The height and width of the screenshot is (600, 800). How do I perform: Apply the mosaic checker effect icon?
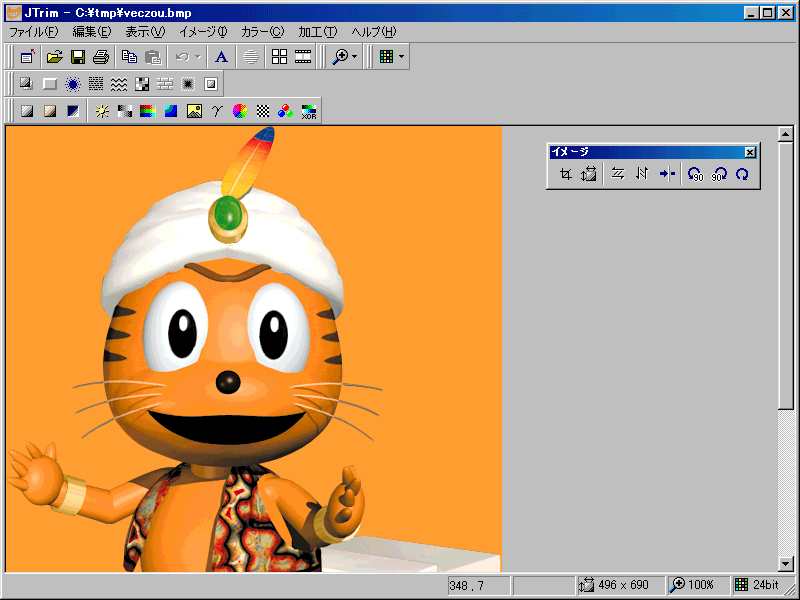click(x=142, y=84)
